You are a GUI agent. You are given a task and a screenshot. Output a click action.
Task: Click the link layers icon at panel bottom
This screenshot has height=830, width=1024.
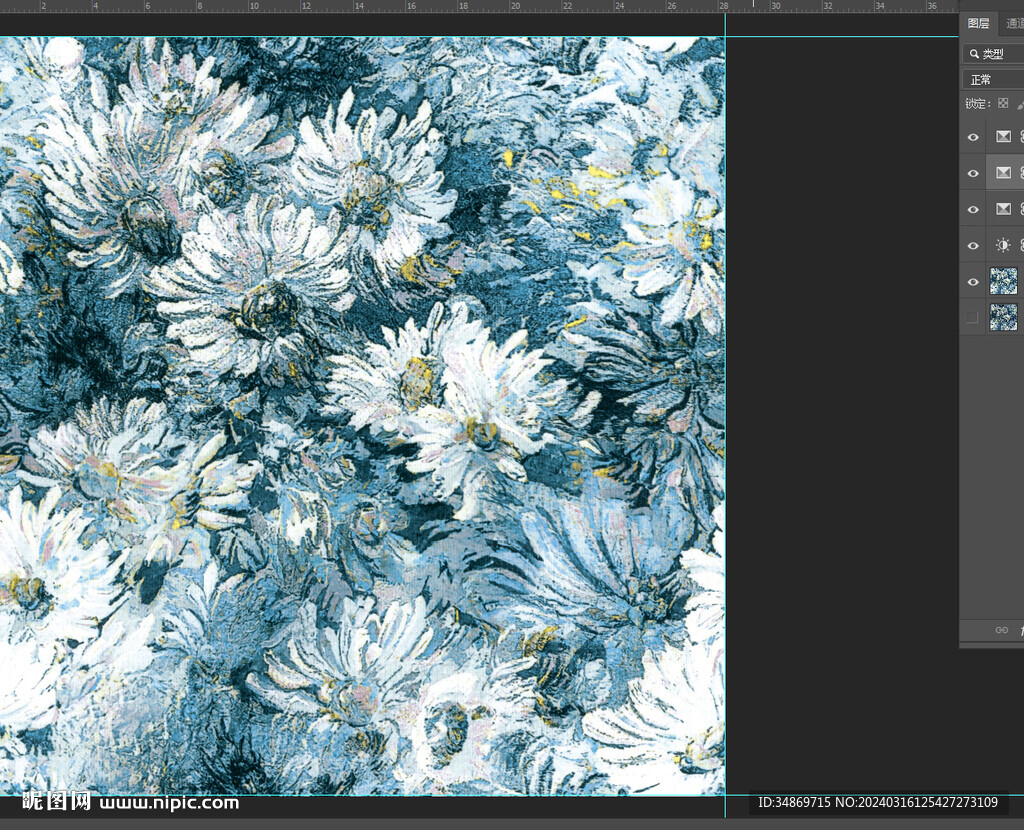tap(1001, 630)
